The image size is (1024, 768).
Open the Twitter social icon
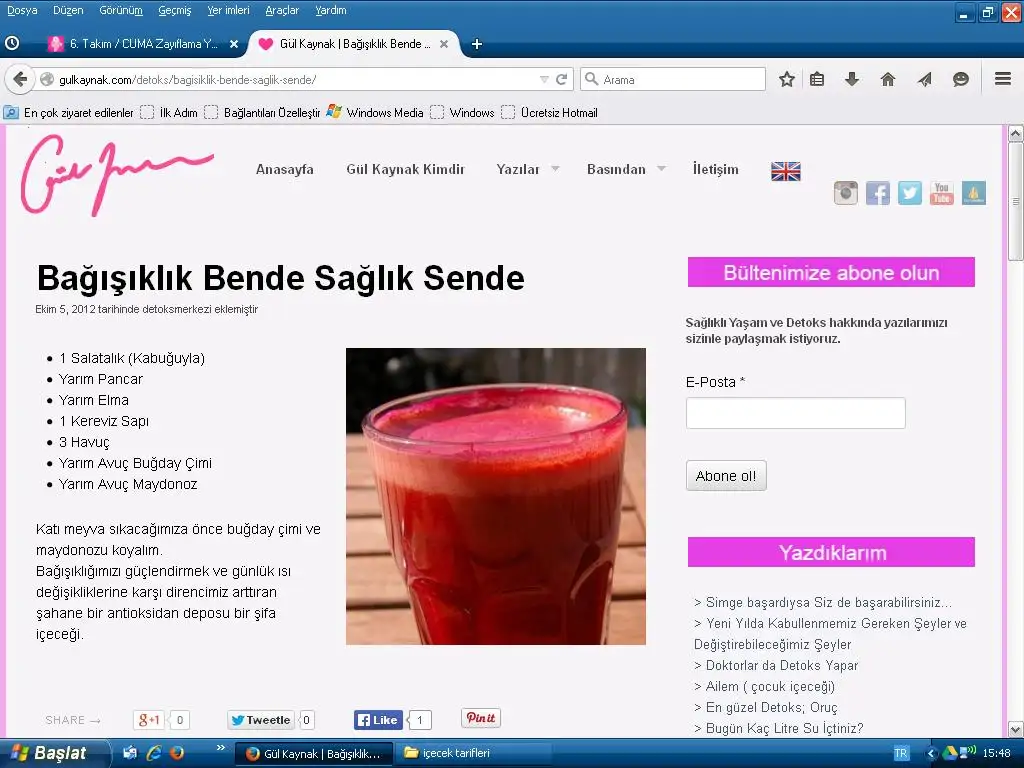point(910,193)
